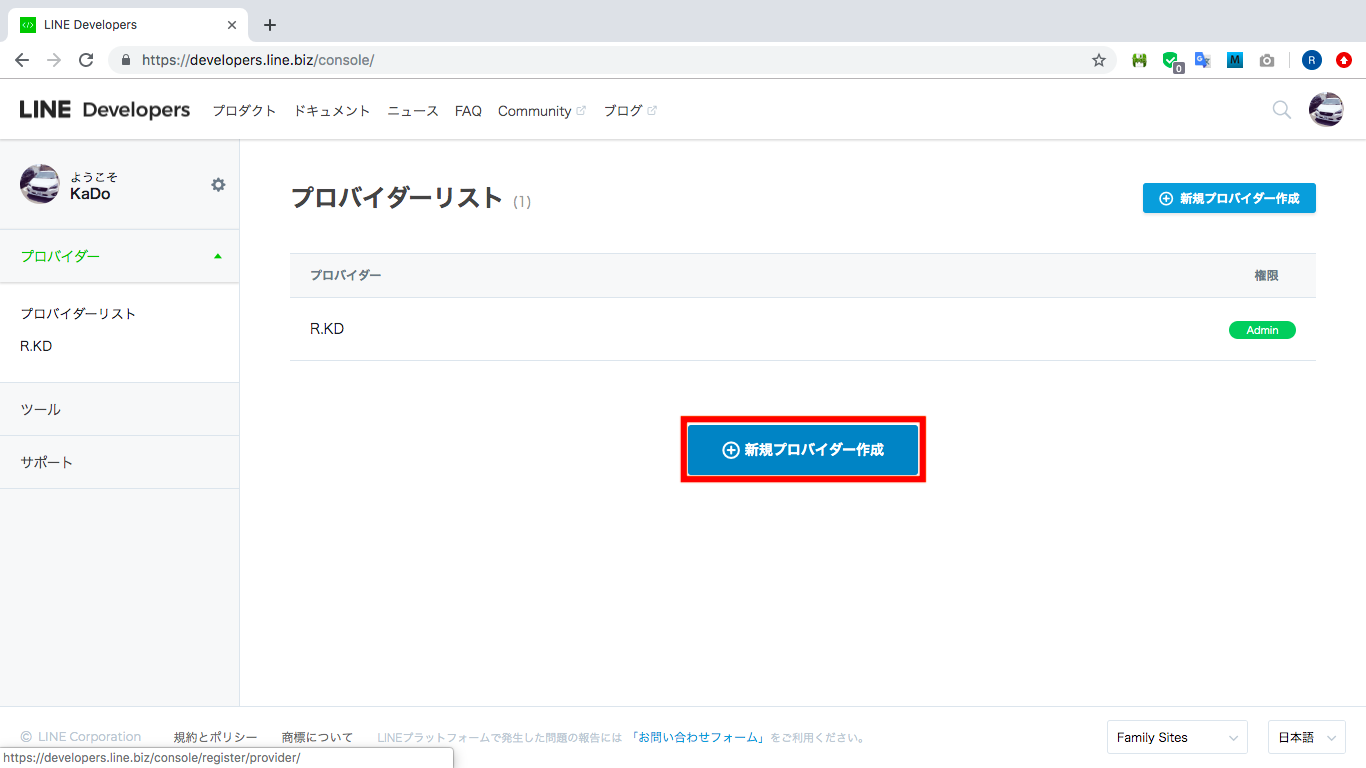The width and height of the screenshot is (1366, 768).
Task: Open the プロダクト menu
Action: tap(244, 111)
